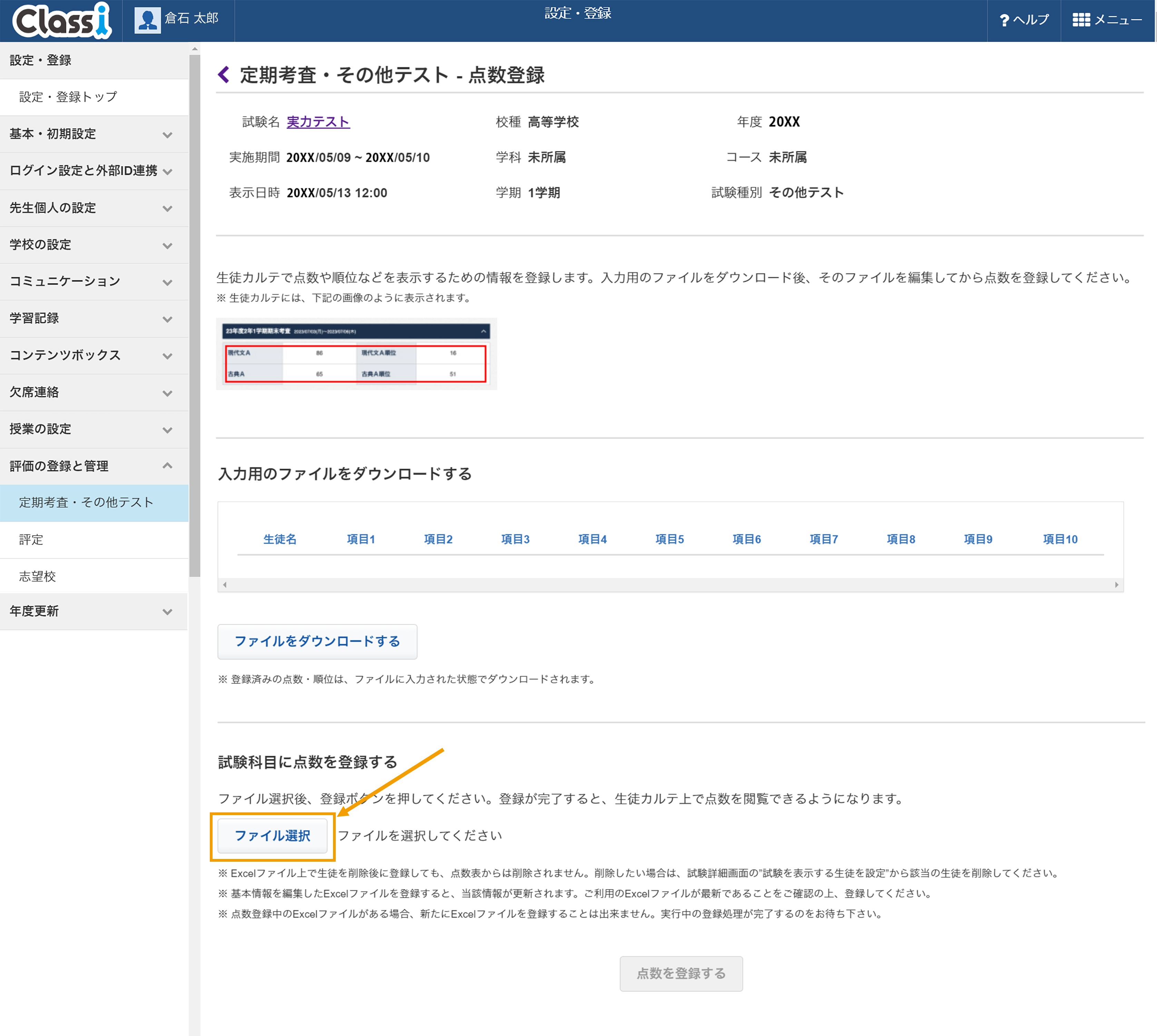This screenshot has width=1157, height=1036.
Task: Click the sample 生徒カルテ preview image
Action: click(x=356, y=354)
